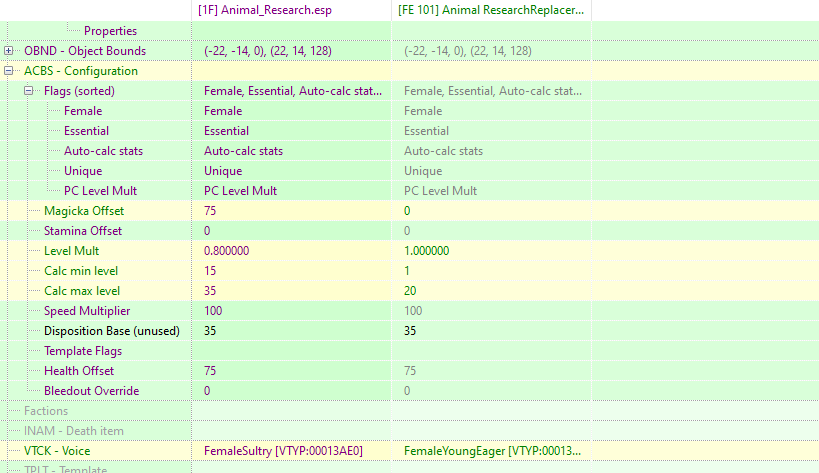
Task: Click the FemaleYoungEager voice type cell
Action: [492, 451]
